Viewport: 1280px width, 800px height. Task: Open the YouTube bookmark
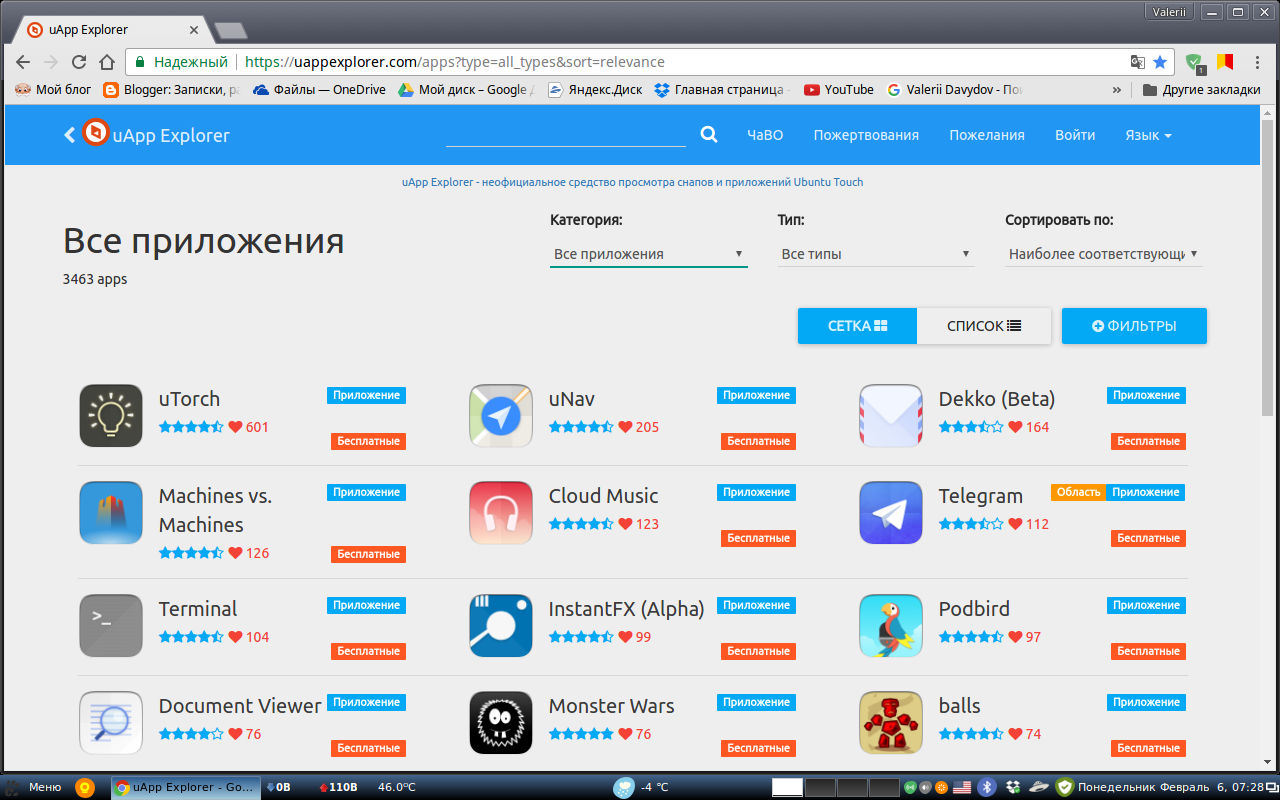click(x=839, y=89)
